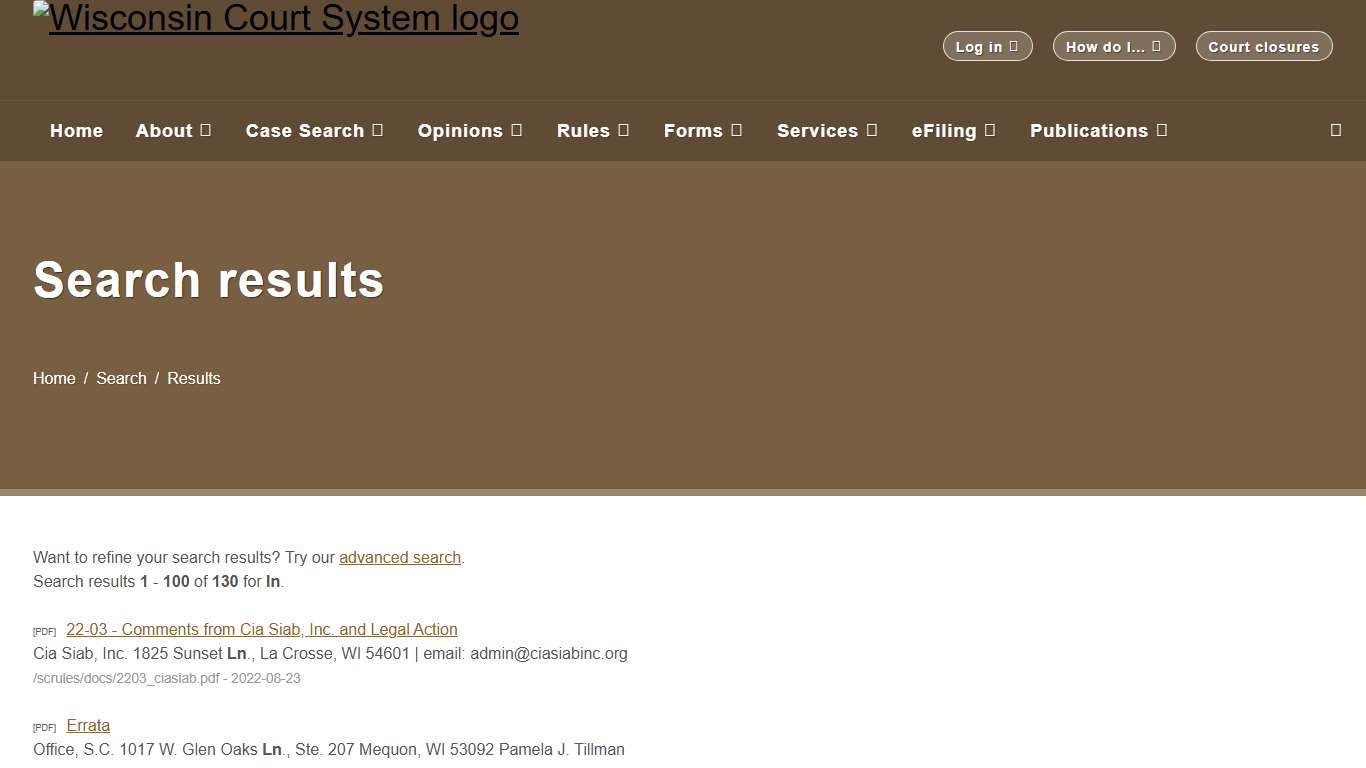1366x768 pixels.
Task: Navigate to Home via breadcrumb
Action: (x=54, y=378)
